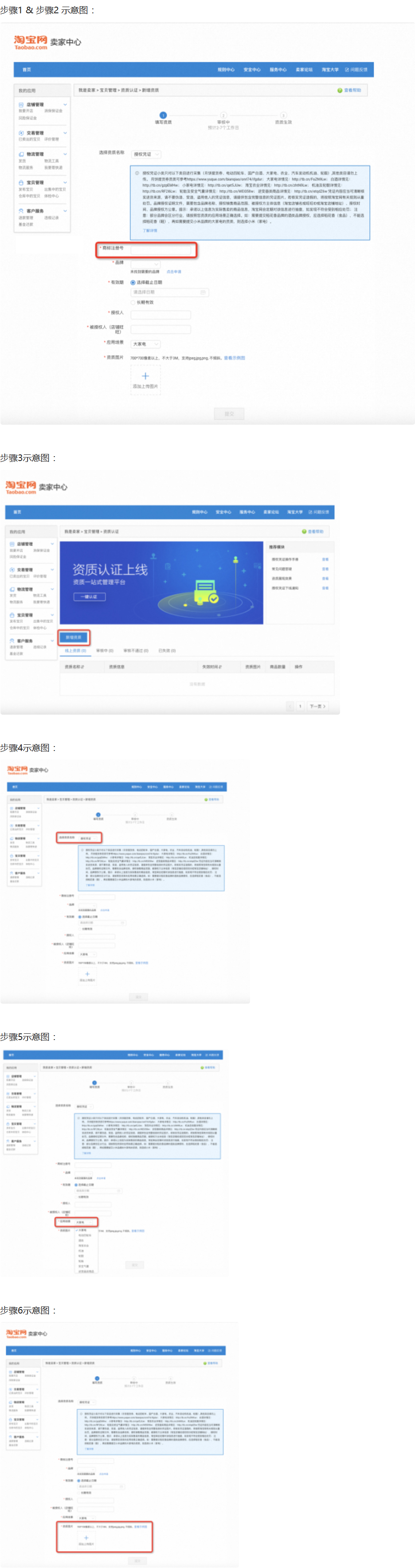
Task: Open 审核中 (0) tab in step 3
Action: point(105,651)
